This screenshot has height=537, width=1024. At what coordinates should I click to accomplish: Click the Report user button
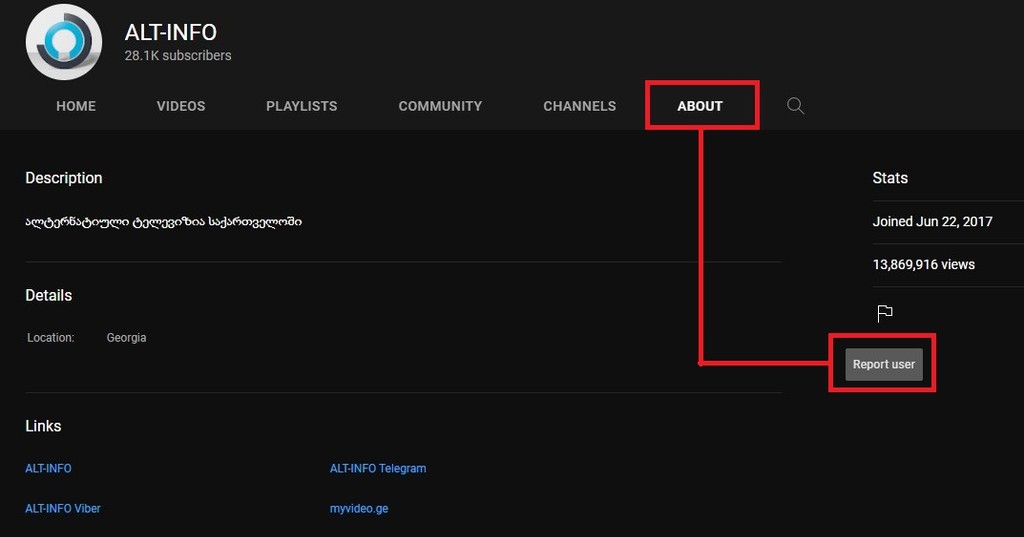pyautogui.click(x=884, y=365)
